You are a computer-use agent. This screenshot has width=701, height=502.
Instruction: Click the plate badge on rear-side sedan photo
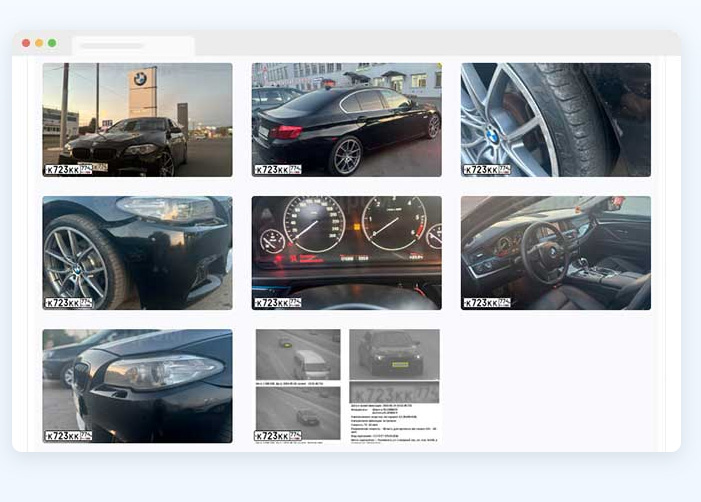pyautogui.click(x=278, y=169)
